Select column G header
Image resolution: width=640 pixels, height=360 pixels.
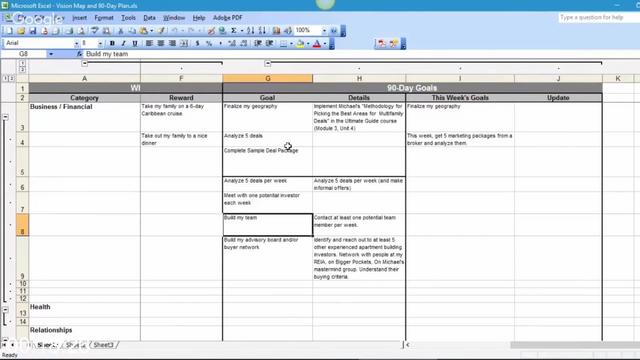pos(267,78)
